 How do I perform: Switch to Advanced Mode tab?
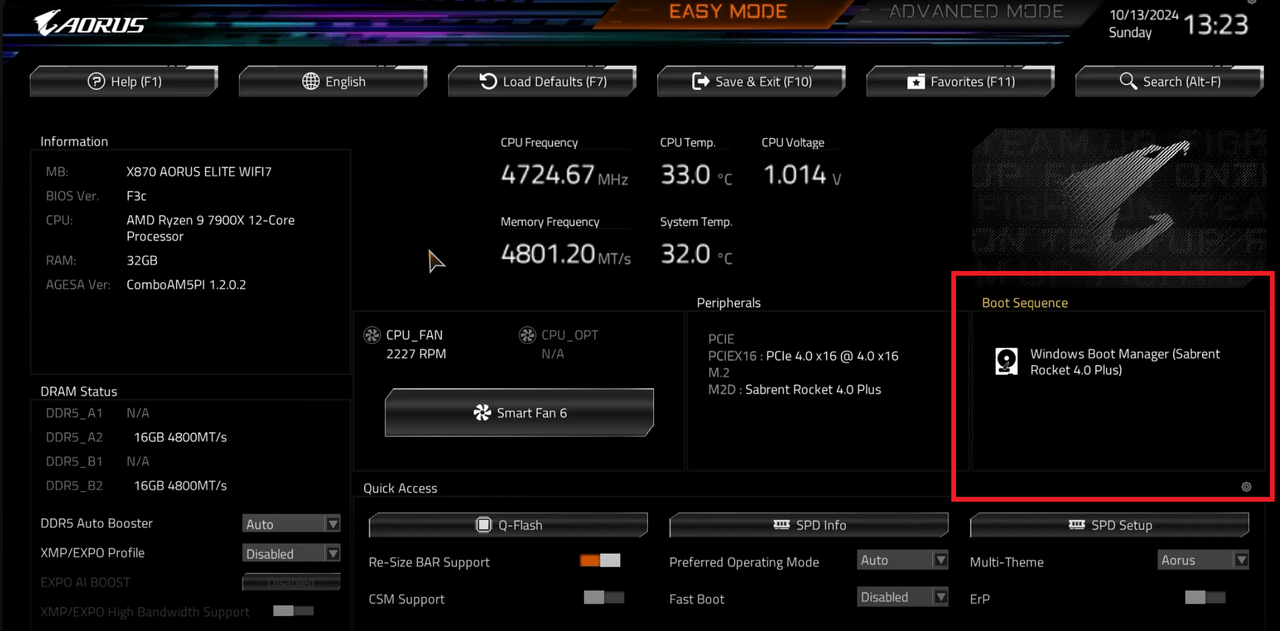976,12
